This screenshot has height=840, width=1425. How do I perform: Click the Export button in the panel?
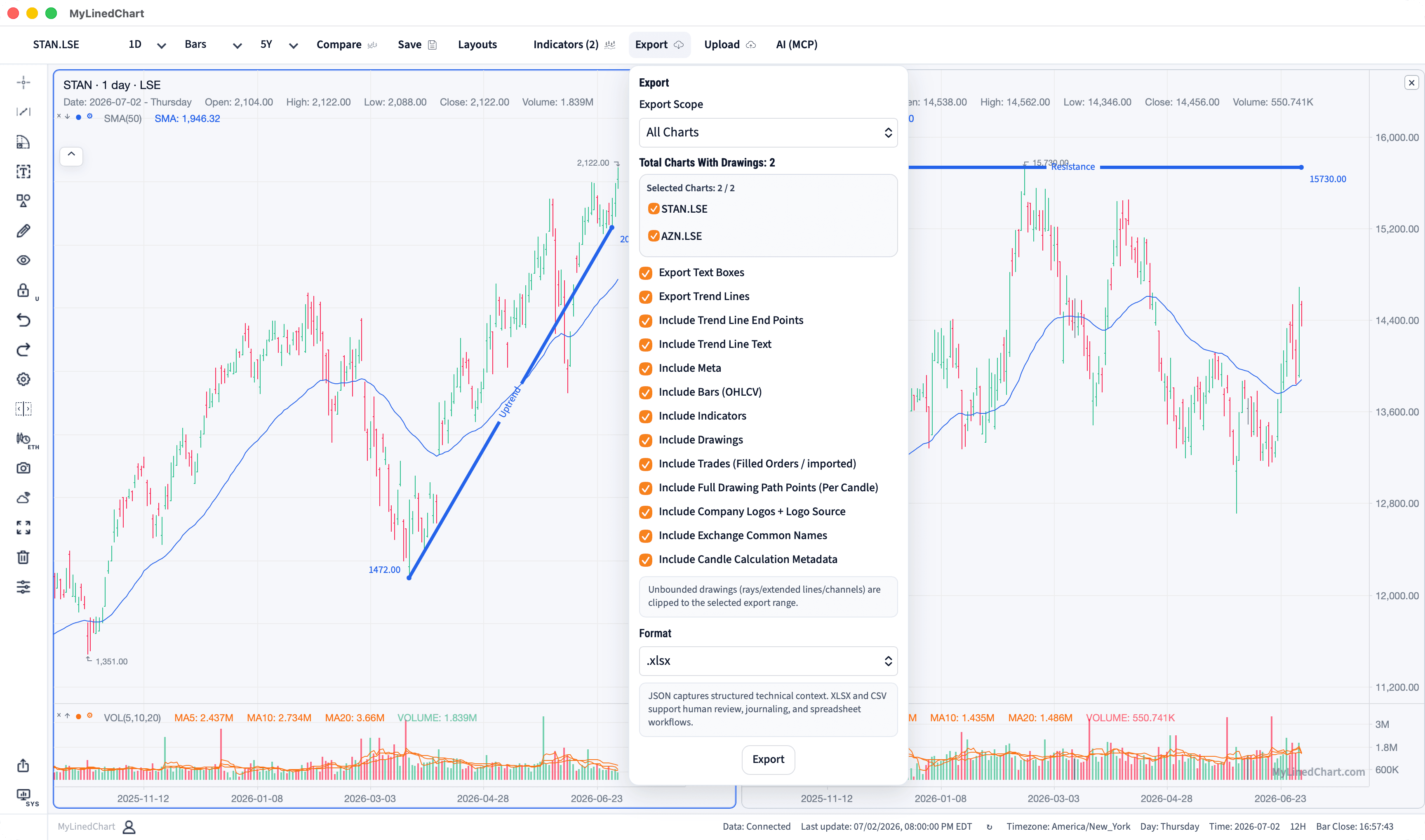(x=768, y=760)
